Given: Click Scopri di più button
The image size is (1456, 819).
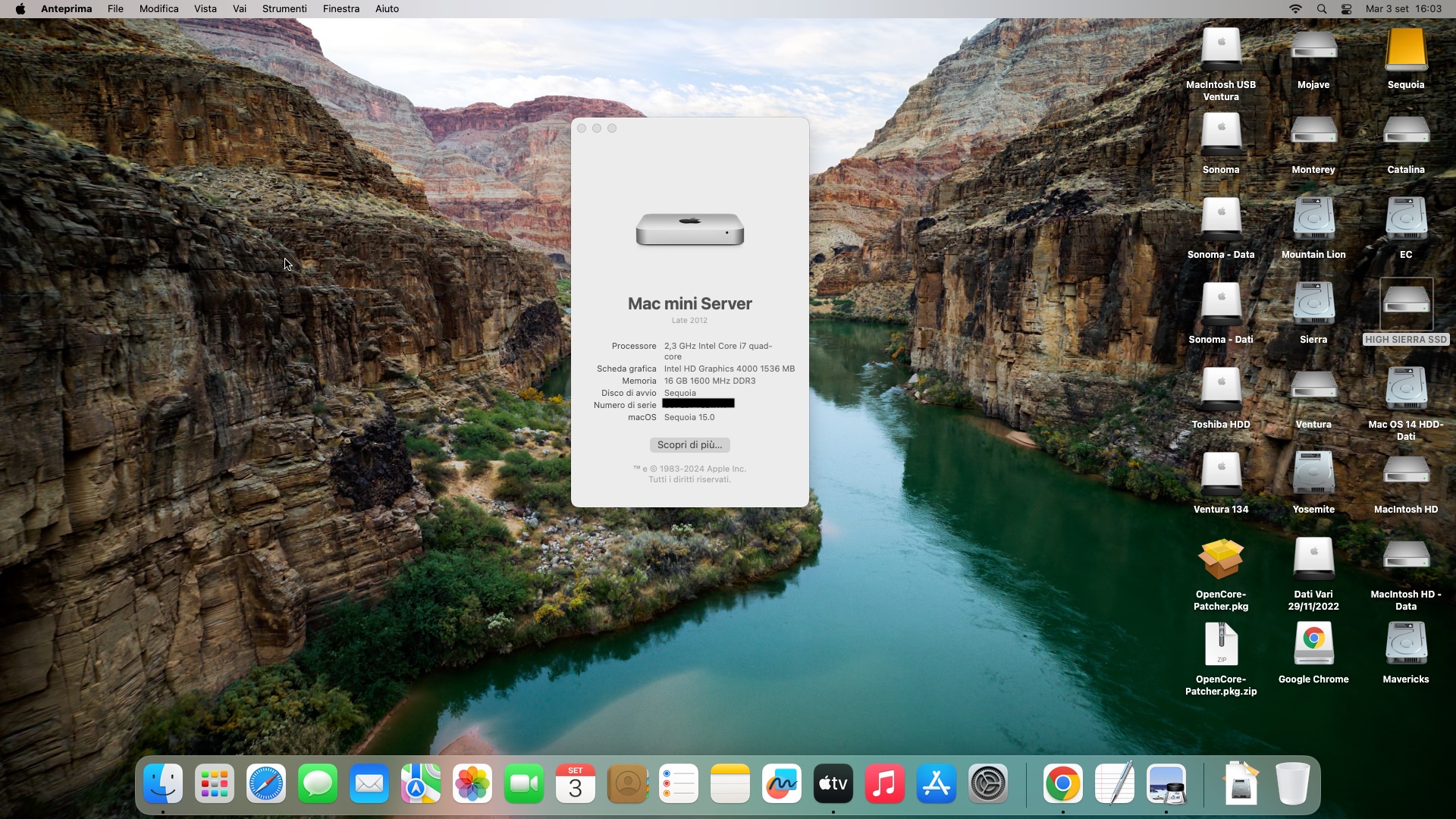Looking at the screenshot, I should pos(689,445).
